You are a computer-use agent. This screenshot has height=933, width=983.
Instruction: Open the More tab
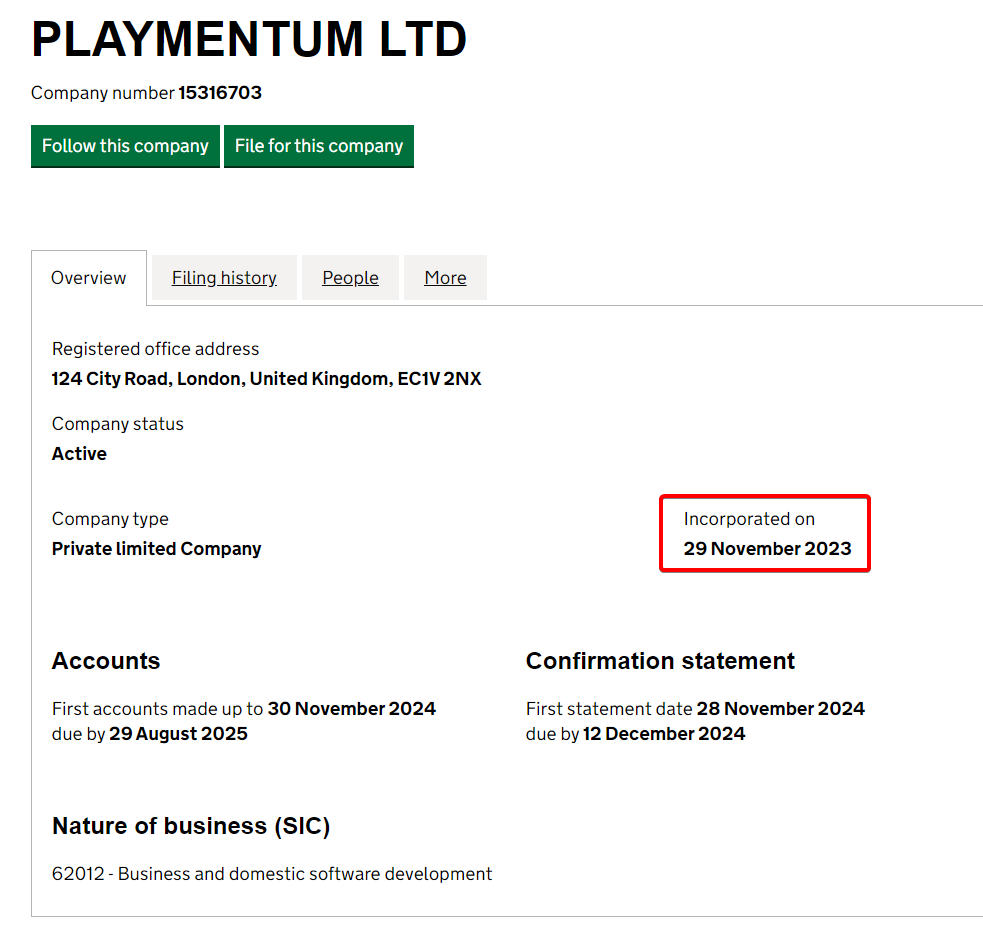[445, 278]
